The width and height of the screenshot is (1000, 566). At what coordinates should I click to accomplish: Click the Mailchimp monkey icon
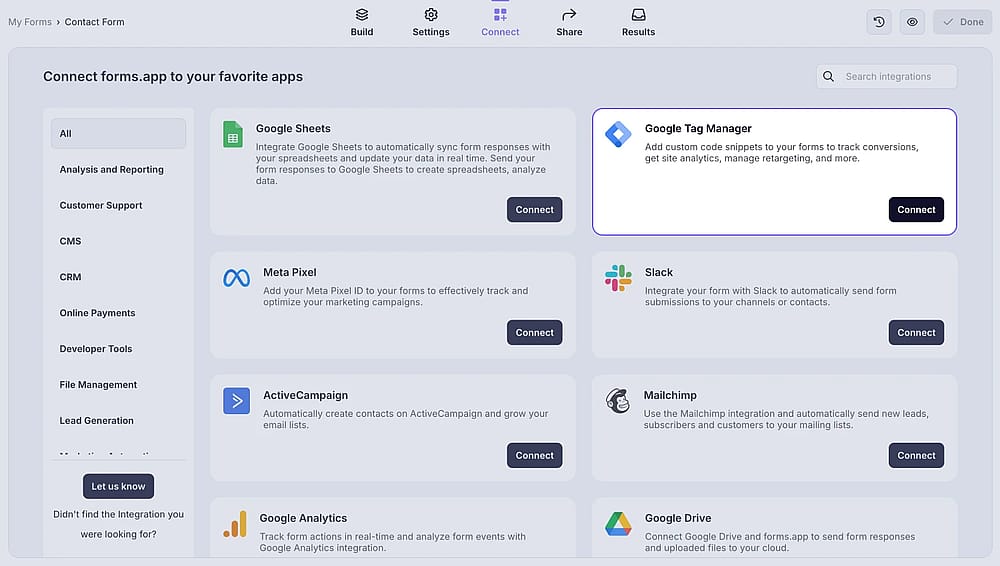(617, 401)
